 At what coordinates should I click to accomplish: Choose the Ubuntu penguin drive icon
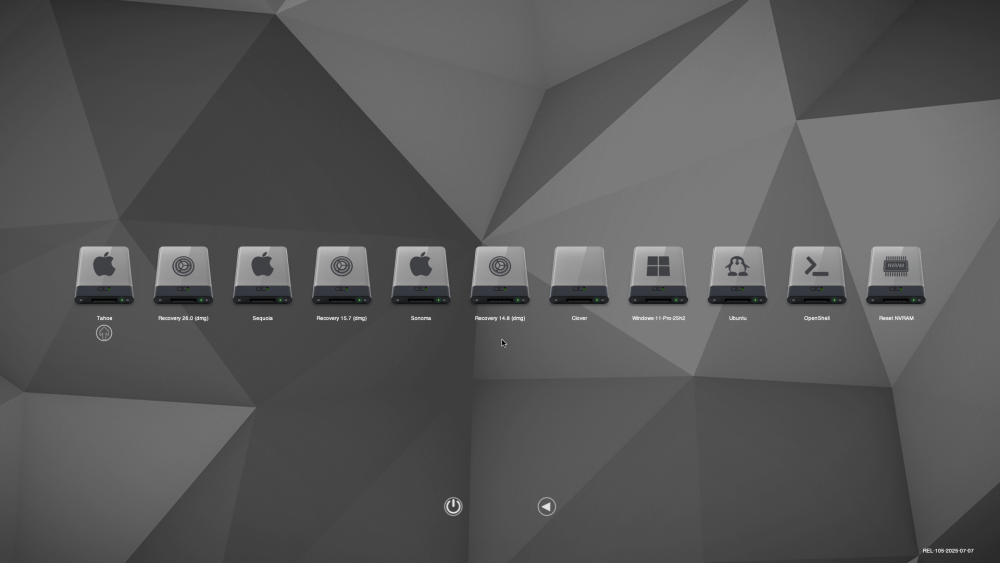[x=737, y=275]
